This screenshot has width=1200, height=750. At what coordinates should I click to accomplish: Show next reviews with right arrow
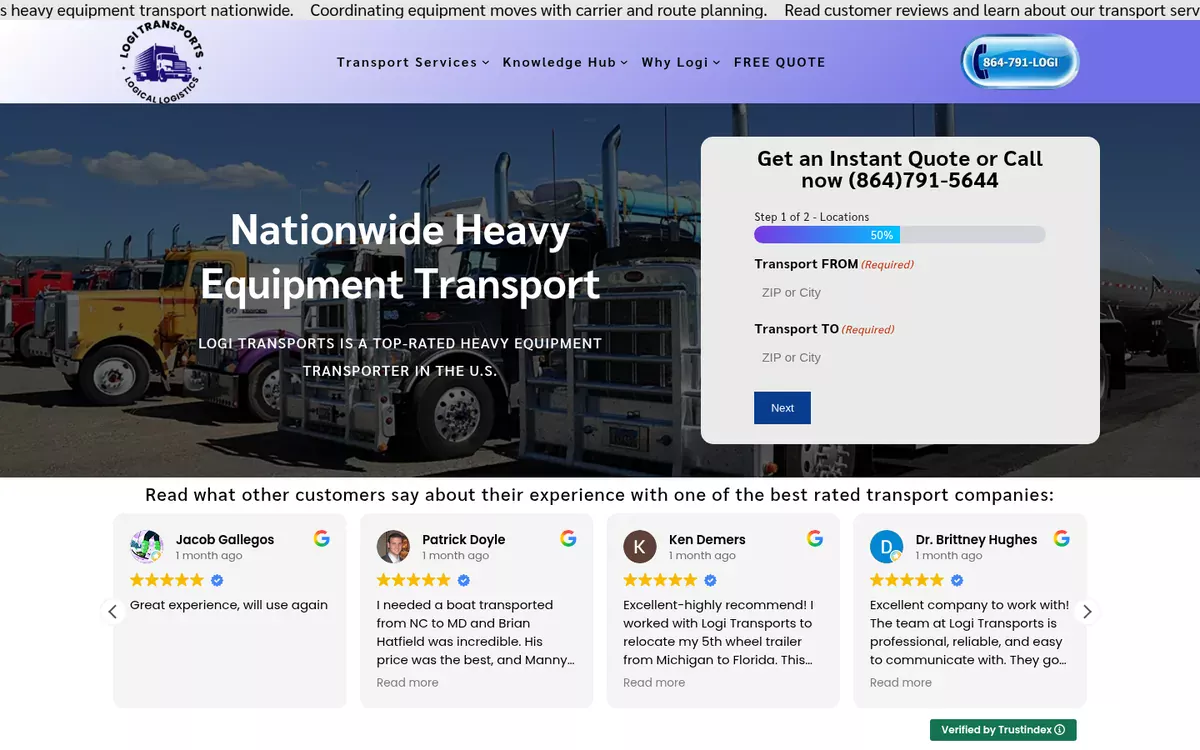[x=1087, y=611]
